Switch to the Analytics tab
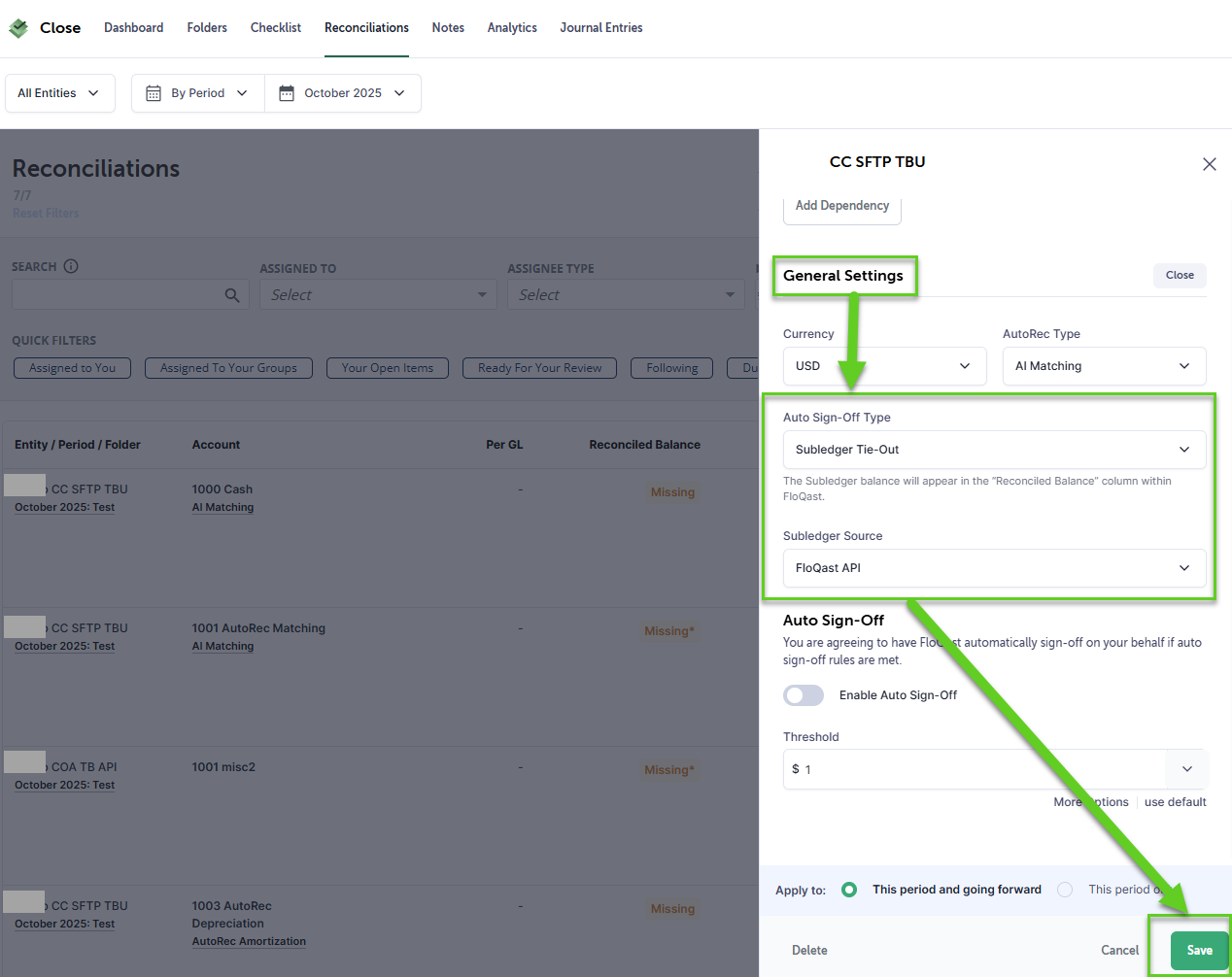1232x977 pixels. 512,28
